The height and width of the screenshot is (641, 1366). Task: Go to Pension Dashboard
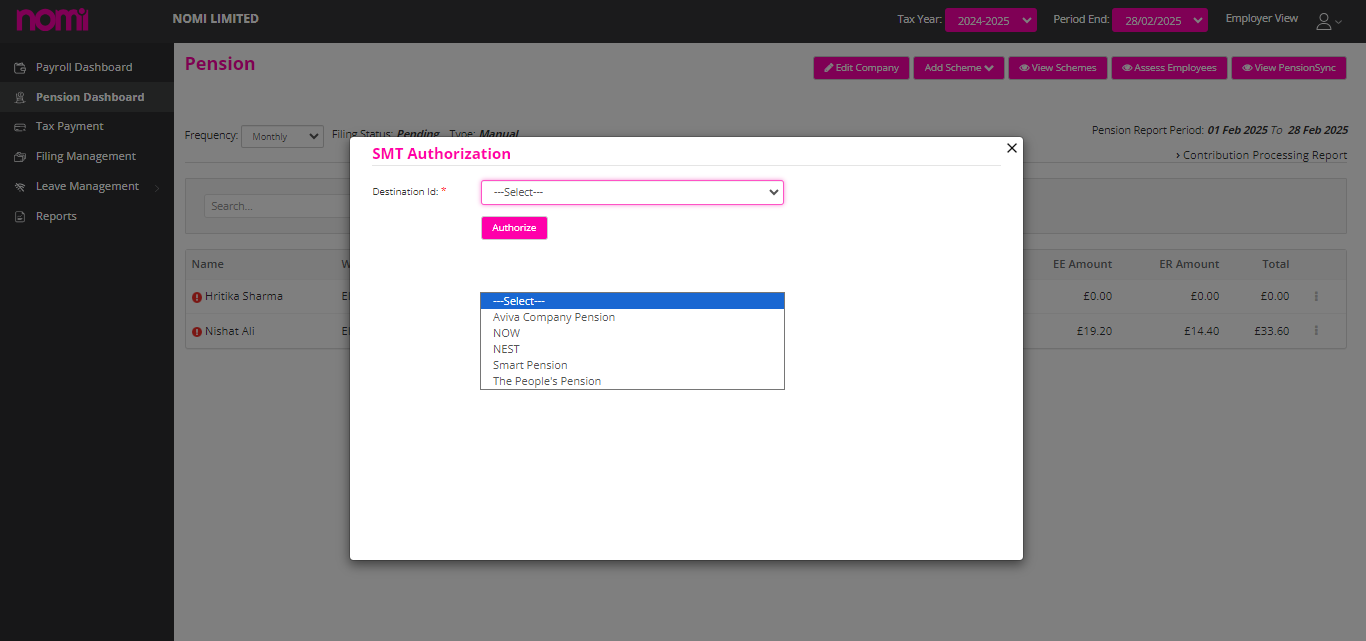[x=90, y=98]
